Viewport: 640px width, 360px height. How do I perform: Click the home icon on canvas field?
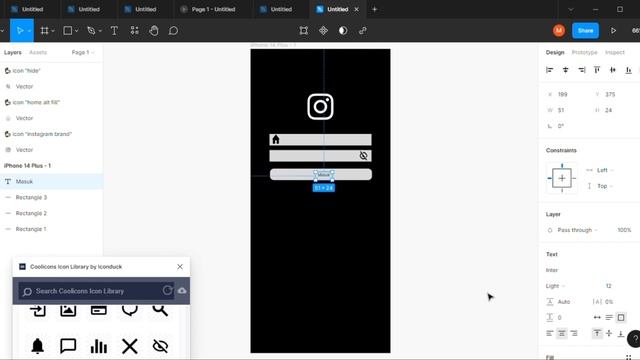point(276,140)
